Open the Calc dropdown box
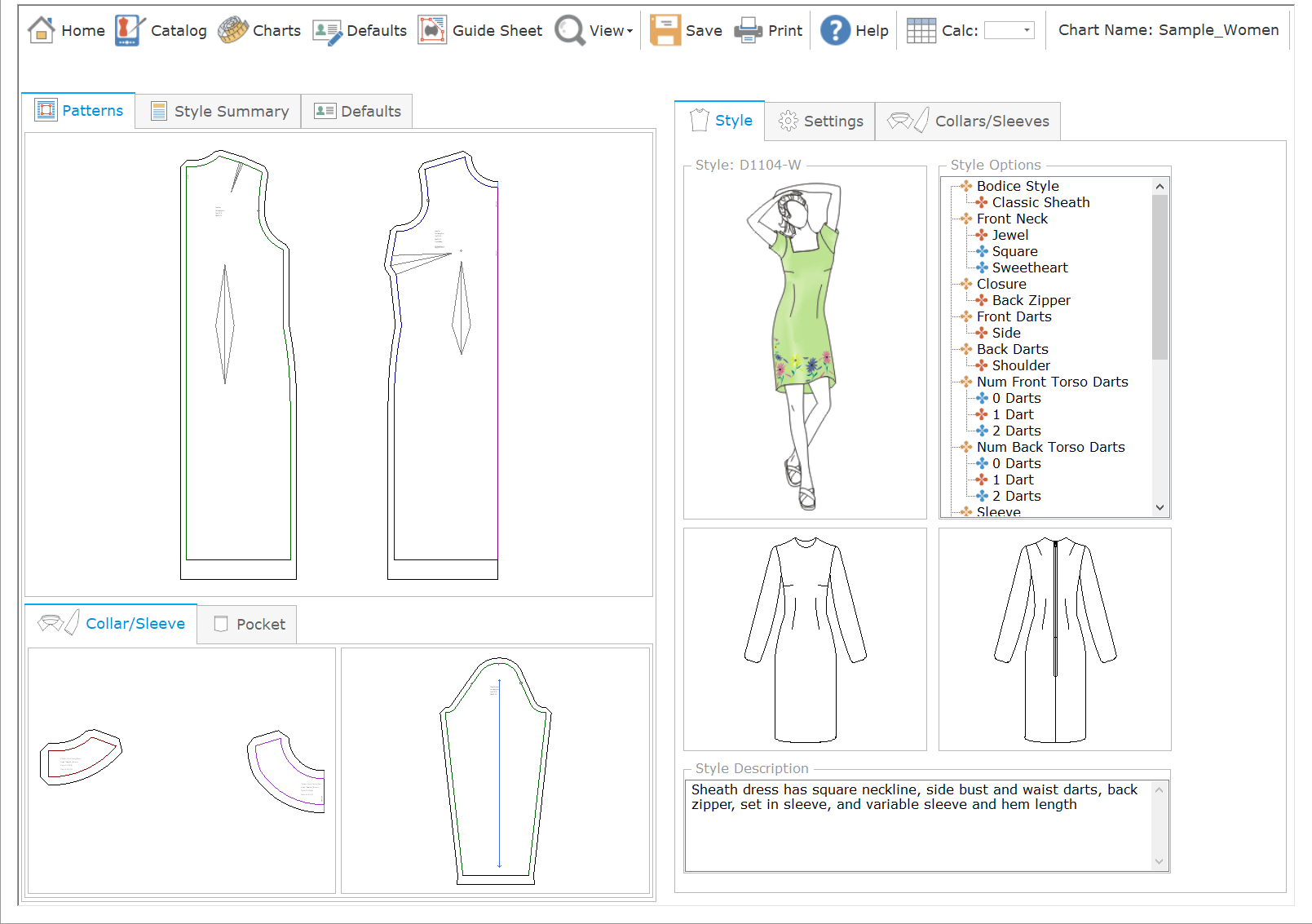Screen dimensions: 1312x924 pos(1009,30)
